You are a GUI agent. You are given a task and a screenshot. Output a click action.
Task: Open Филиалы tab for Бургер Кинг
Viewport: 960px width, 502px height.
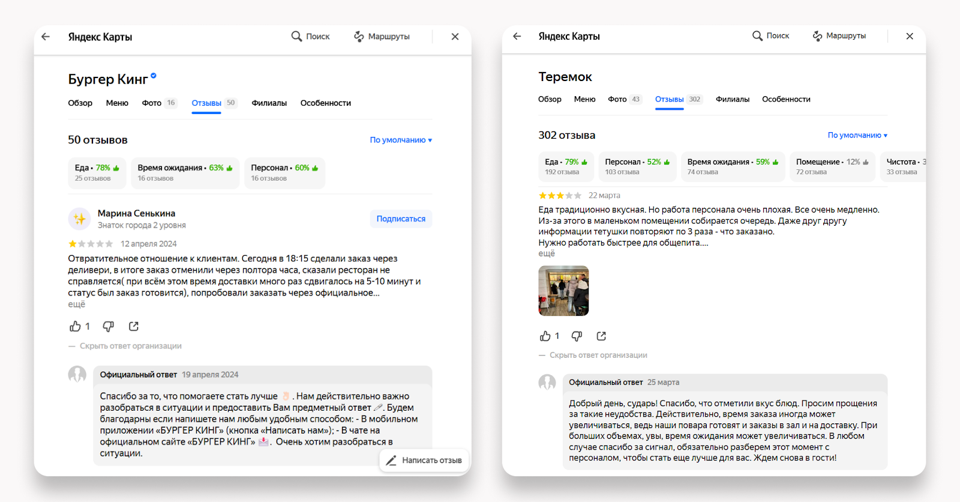point(269,103)
